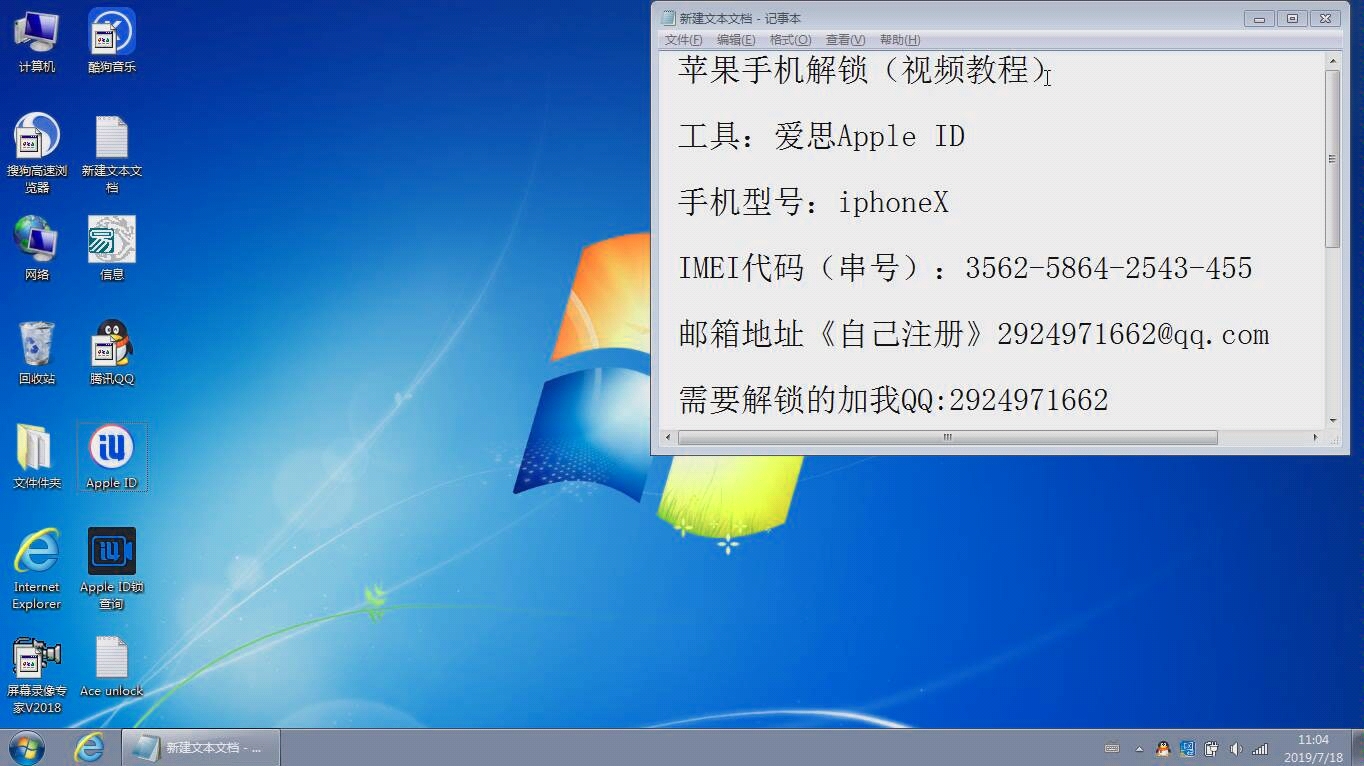Image resolution: width=1364 pixels, height=766 pixels.
Task: Click the network signal tray icon
Action: tap(1260, 748)
